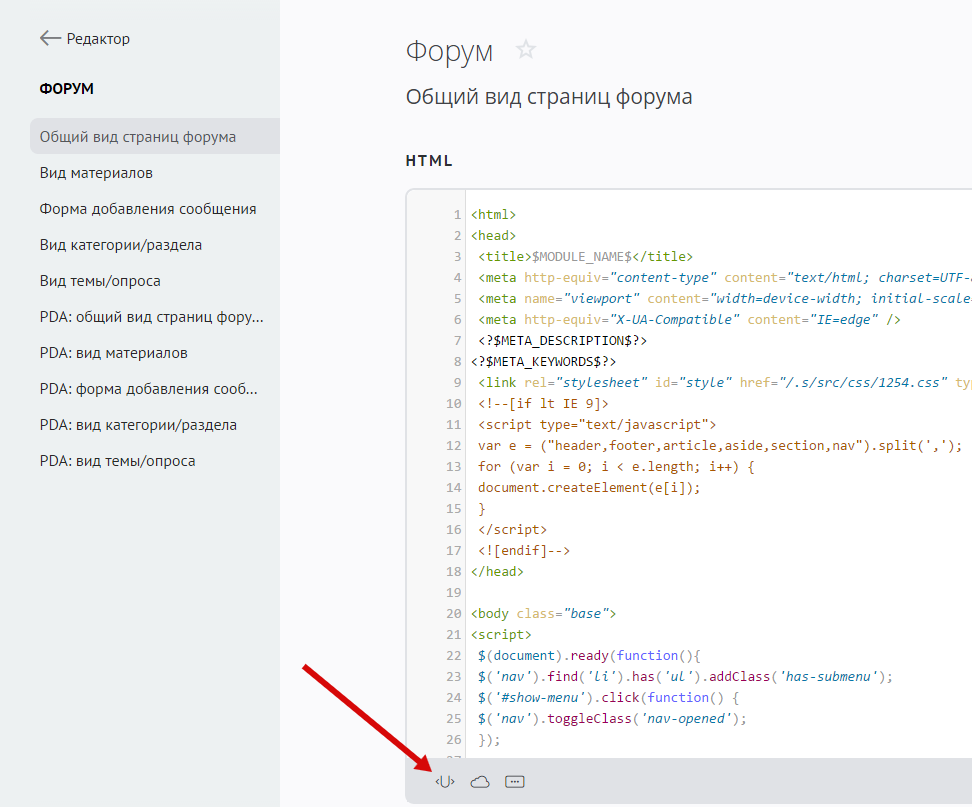972x807 pixels.
Task: Select PDA: общий вид страниц форума
Action: pyautogui.click(x=152, y=317)
